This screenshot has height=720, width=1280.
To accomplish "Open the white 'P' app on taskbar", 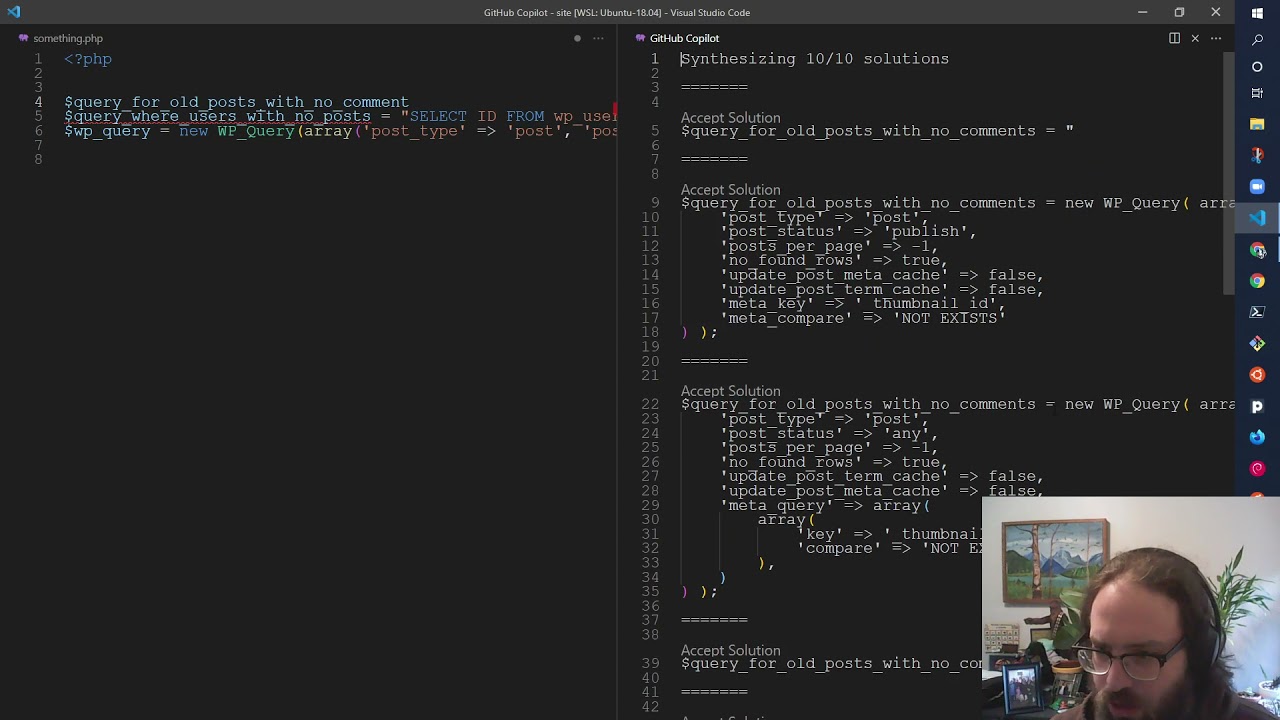I will point(1257,407).
